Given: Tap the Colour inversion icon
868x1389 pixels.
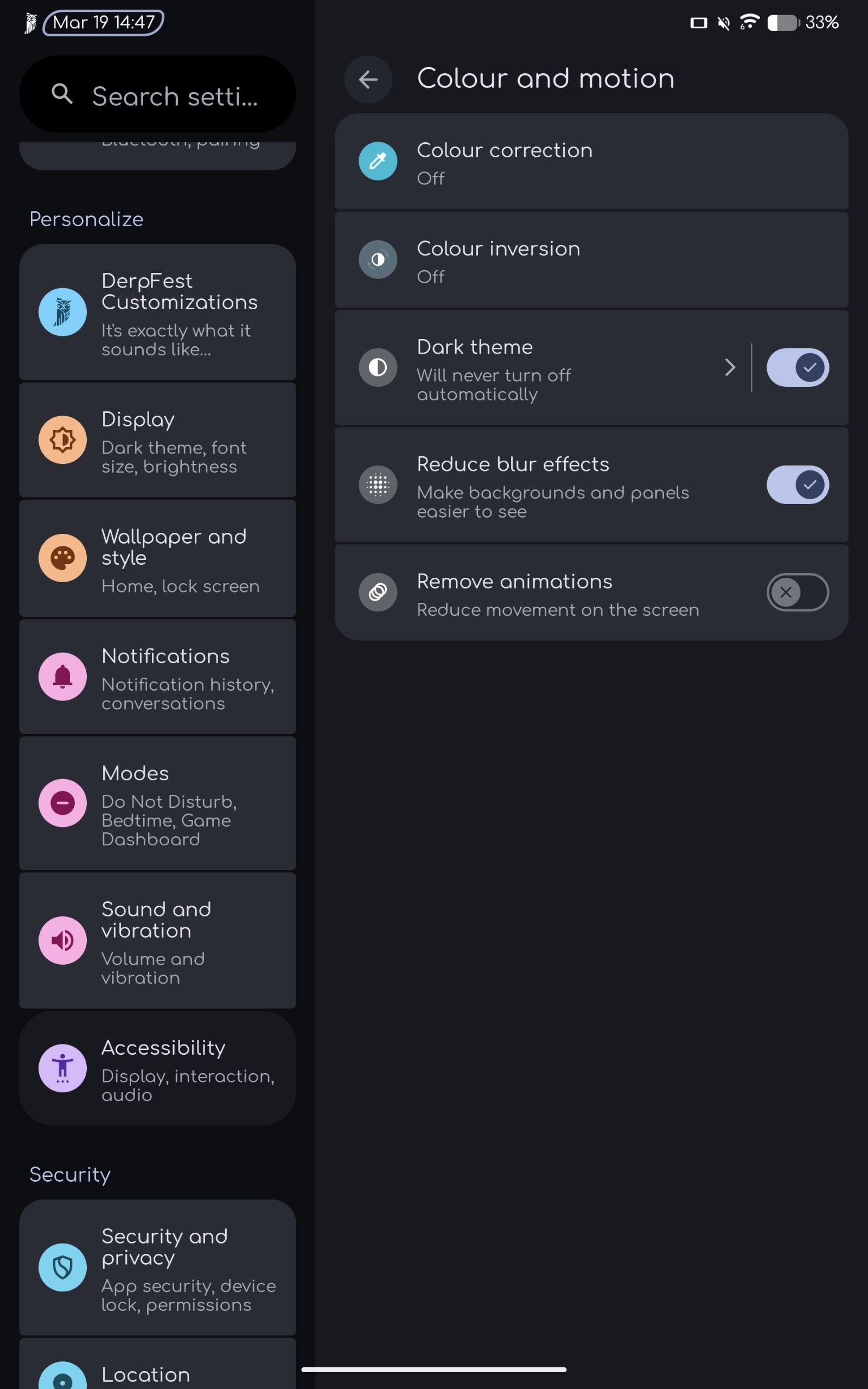Looking at the screenshot, I should click(x=378, y=259).
